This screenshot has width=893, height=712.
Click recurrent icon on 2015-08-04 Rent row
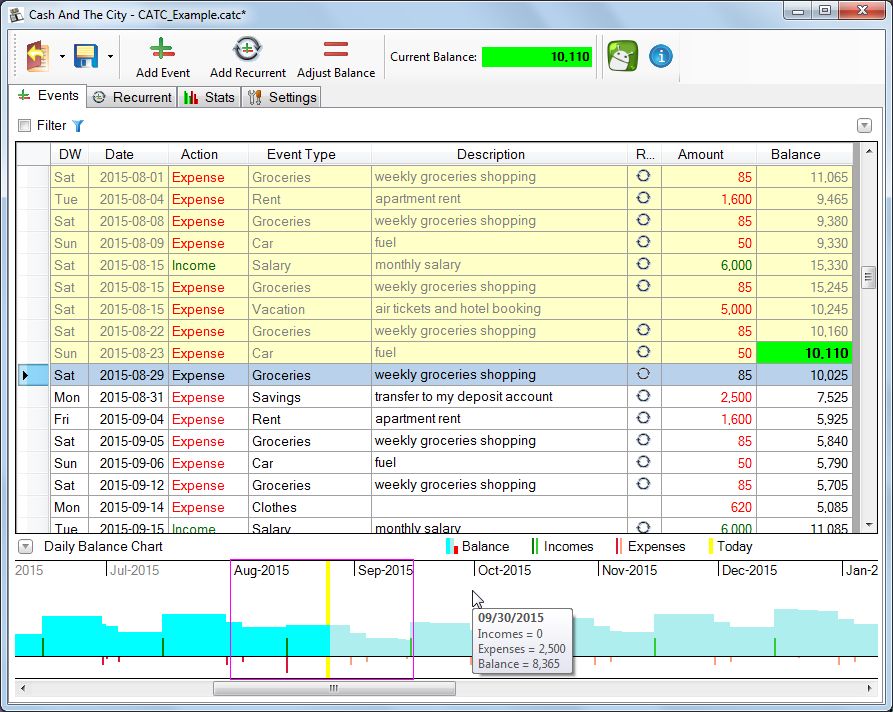coord(643,198)
